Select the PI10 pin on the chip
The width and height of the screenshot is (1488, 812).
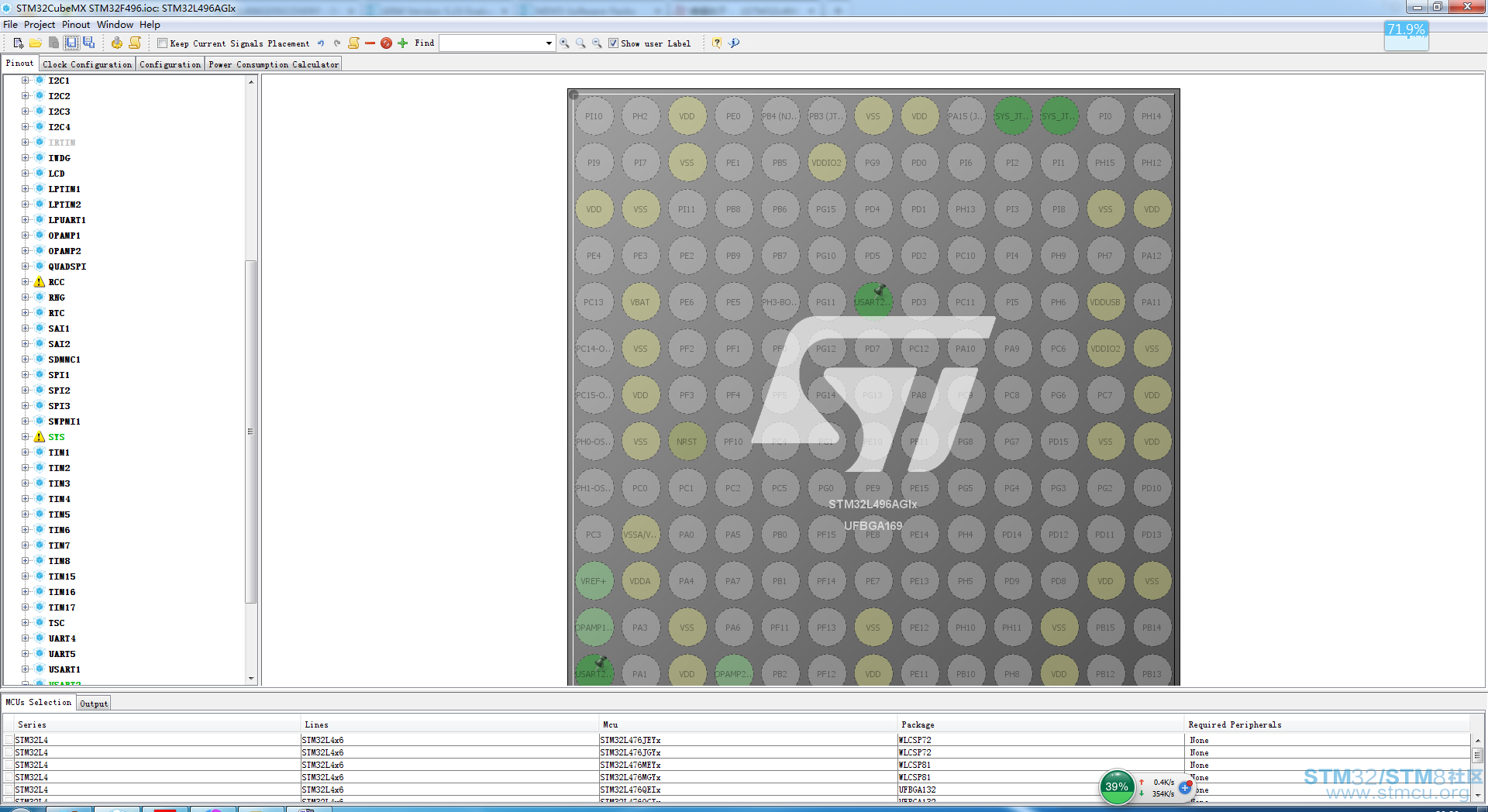click(x=594, y=116)
